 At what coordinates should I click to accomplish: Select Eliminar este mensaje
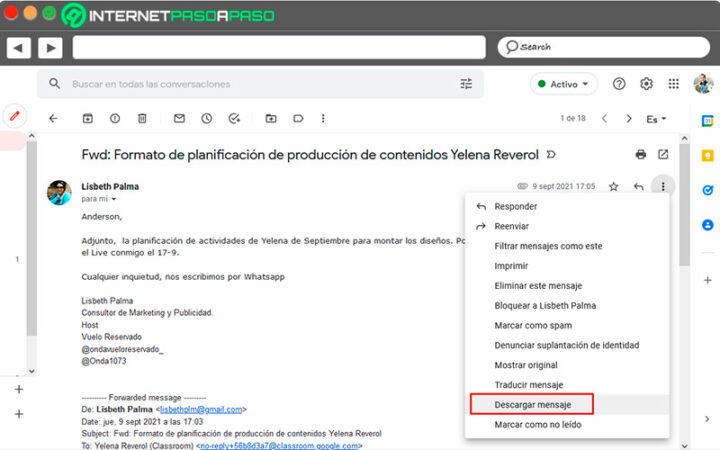click(x=567, y=285)
